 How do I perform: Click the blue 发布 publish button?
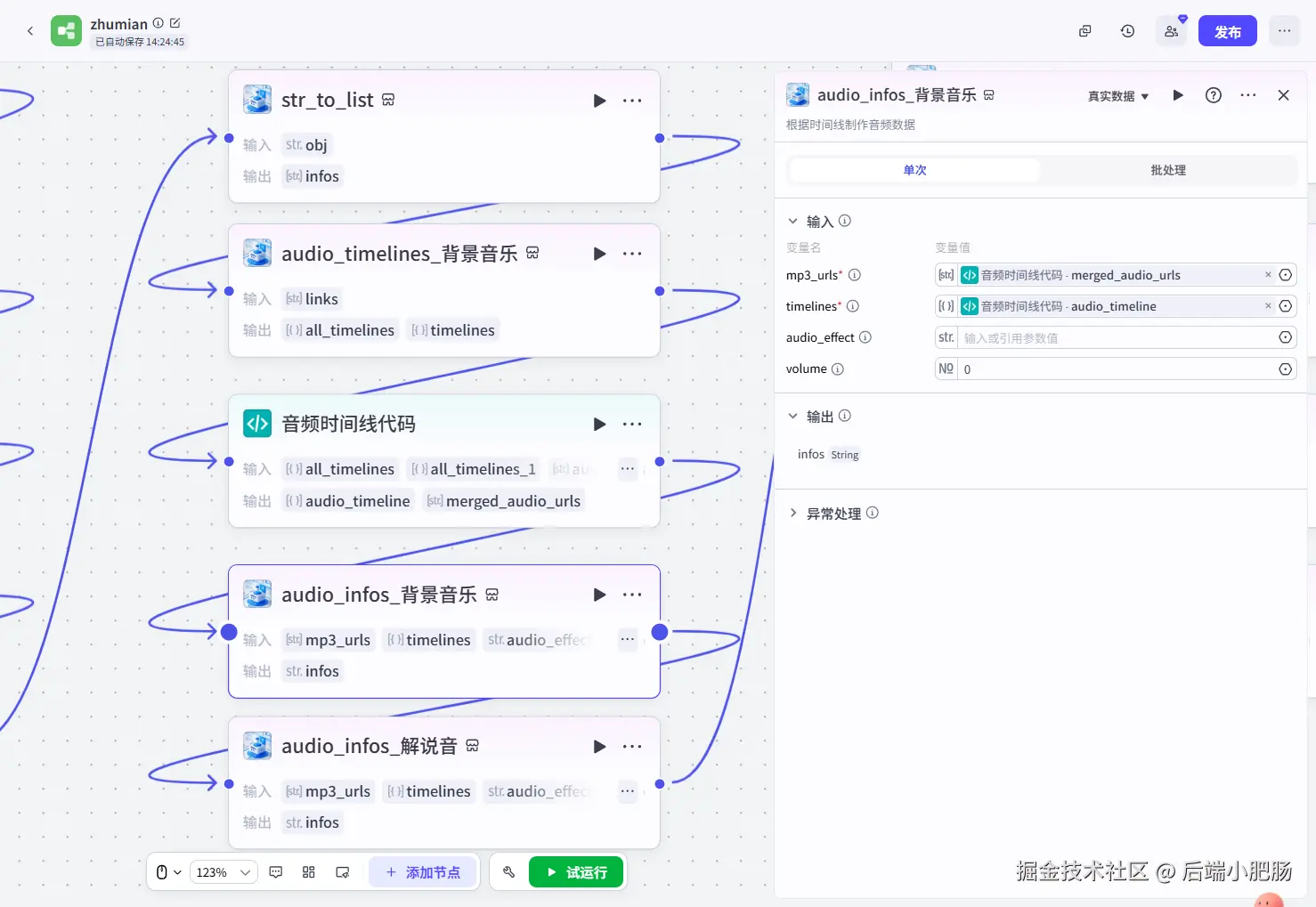pyautogui.click(x=1227, y=31)
